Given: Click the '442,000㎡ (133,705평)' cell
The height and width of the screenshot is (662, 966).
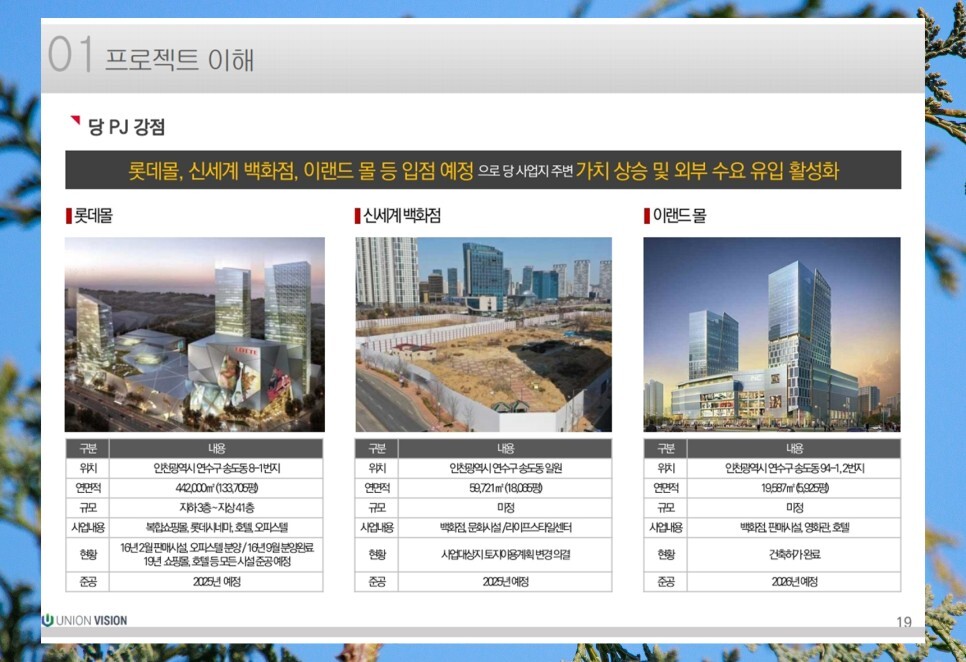Looking at the screenshot, I should 216,488.
